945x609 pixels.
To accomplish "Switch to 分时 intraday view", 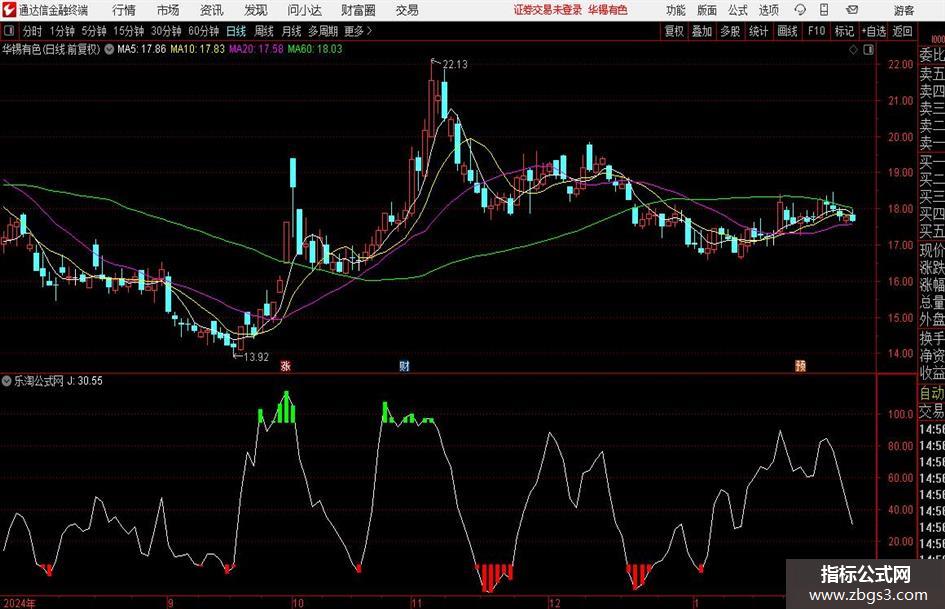I will (x=33, y=31).
